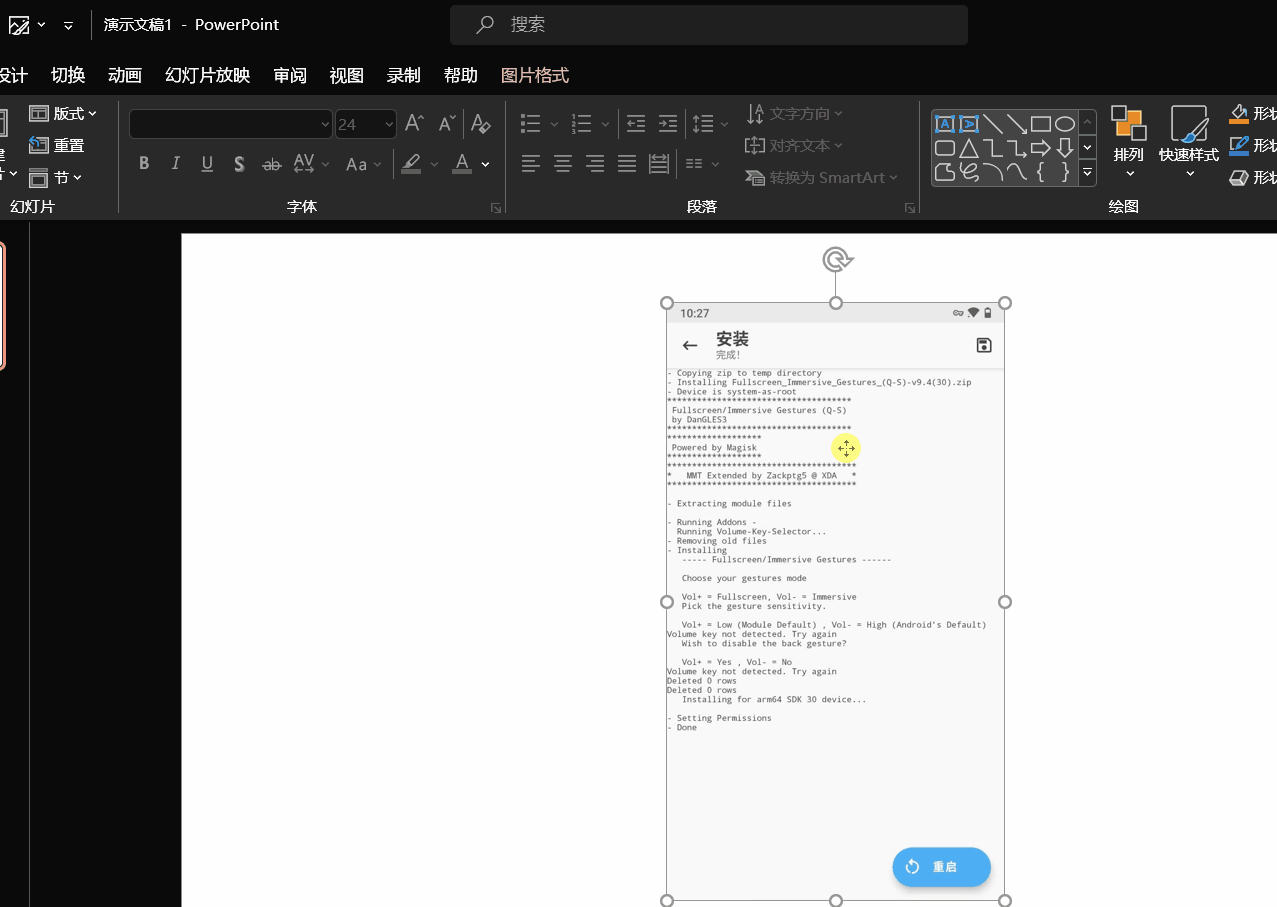Image resolution: width=1277 pixels, height=907 pixels.
Task: Click the Increase Font Size icon
Action: click(x=415, y=124)
